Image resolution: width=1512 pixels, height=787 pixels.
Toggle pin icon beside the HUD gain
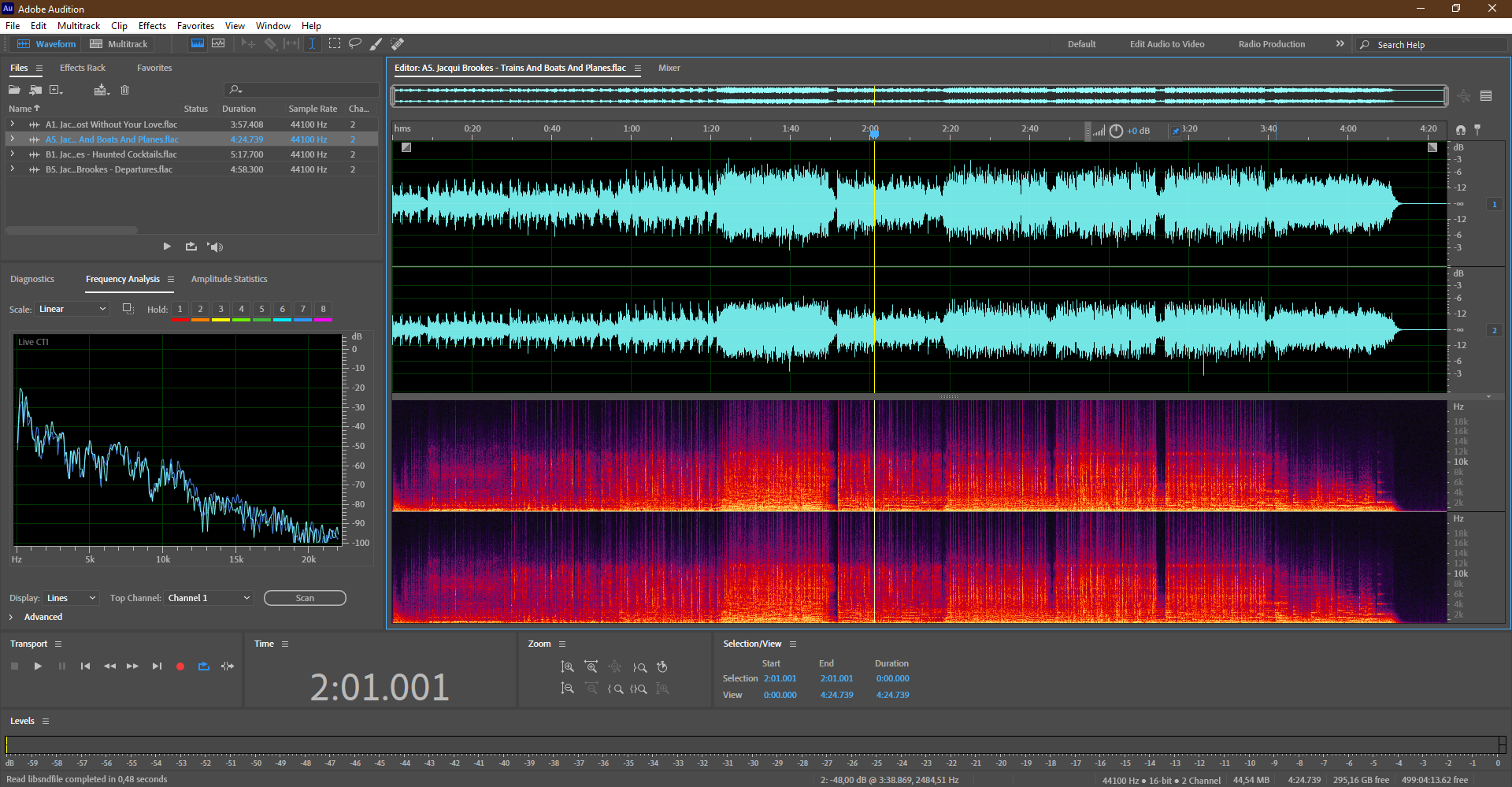pos(1176,131)
